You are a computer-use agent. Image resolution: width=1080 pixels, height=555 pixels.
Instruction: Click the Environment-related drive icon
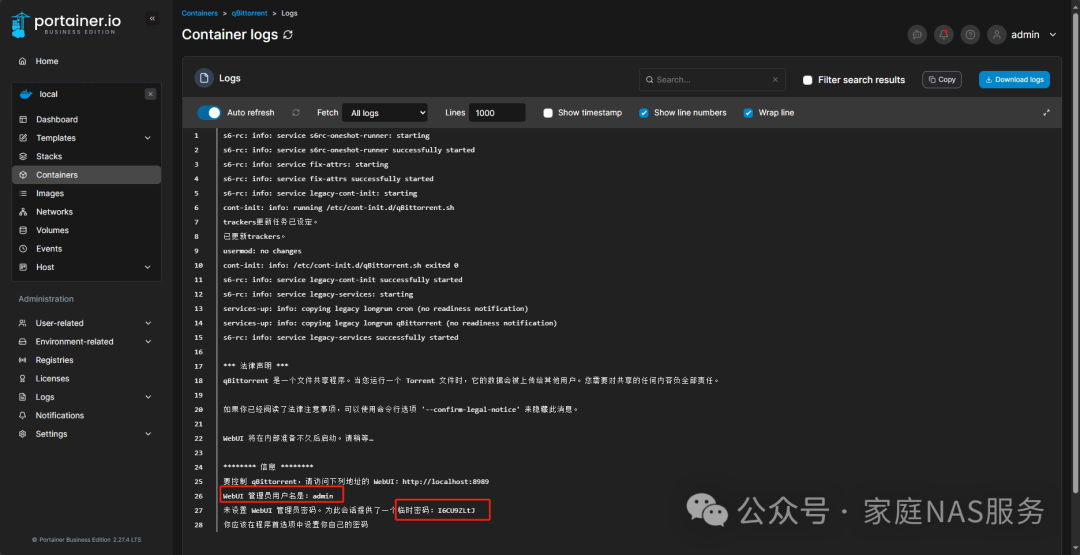pos(22,342)
